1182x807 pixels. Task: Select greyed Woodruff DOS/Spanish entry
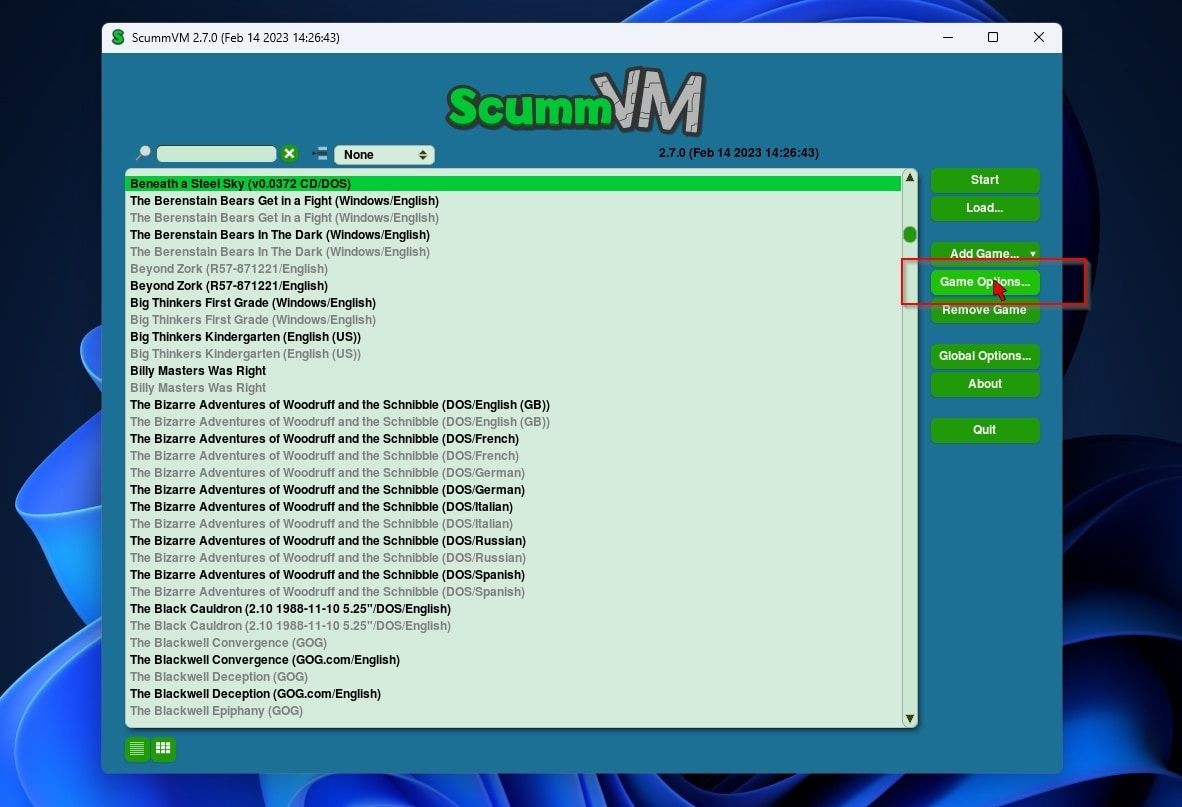(513, 591)
